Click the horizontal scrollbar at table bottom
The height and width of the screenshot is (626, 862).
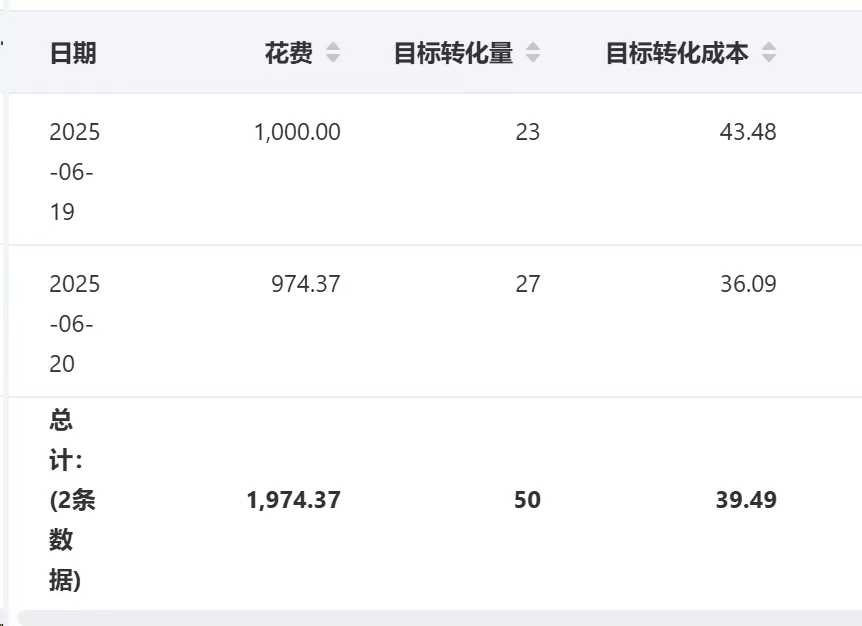point(440,618)
